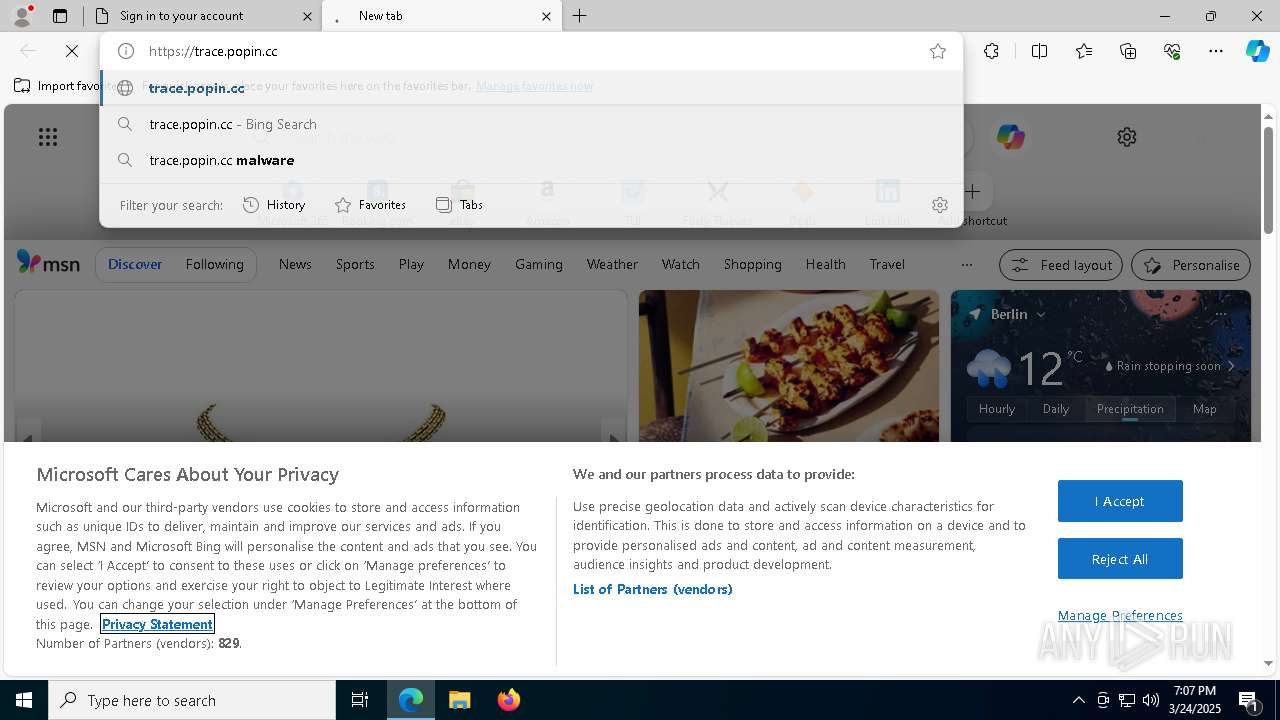Open the Extensions puzzle icon

tap(991, 51)
